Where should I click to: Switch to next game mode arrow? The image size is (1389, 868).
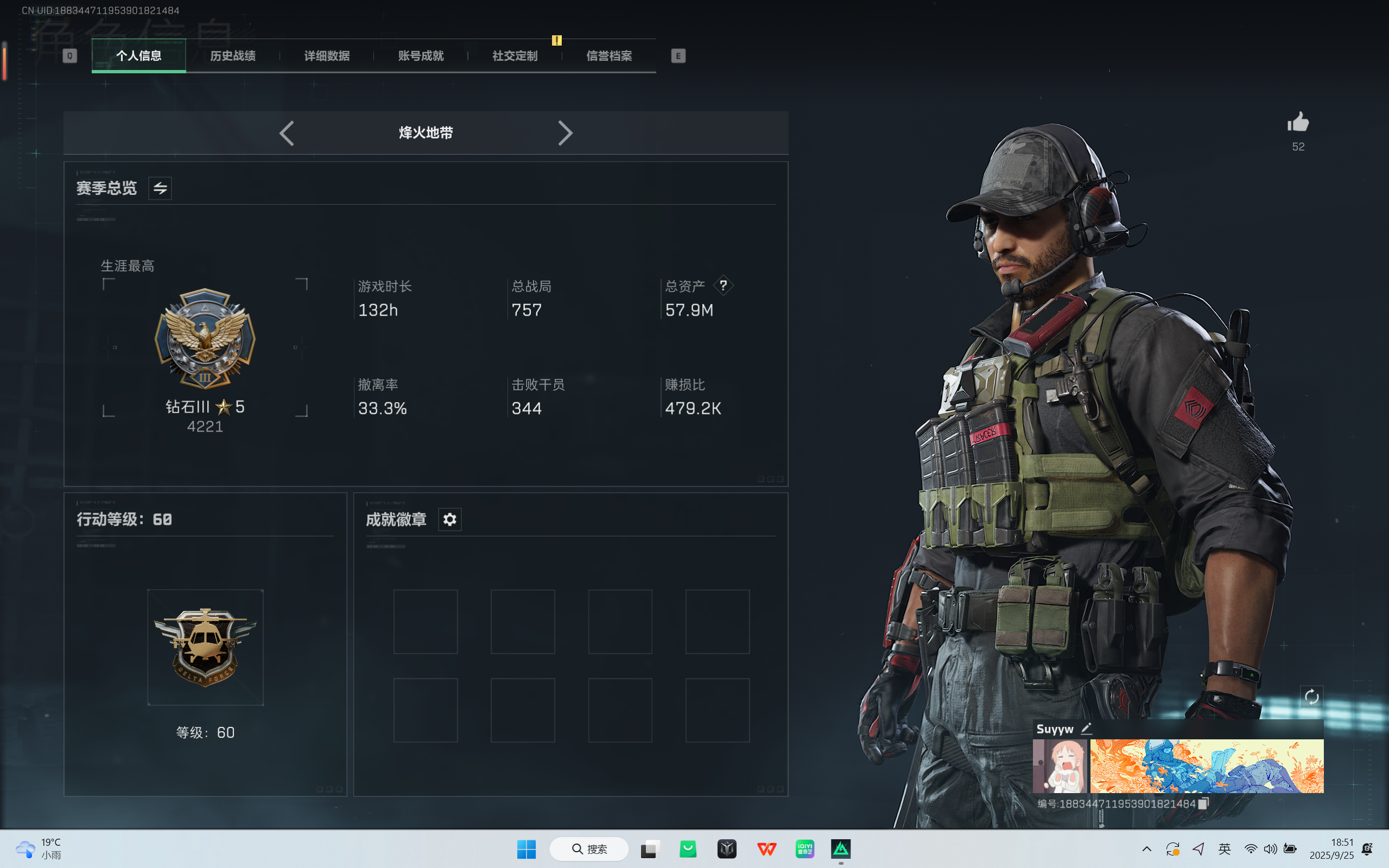tap(565, 133)
